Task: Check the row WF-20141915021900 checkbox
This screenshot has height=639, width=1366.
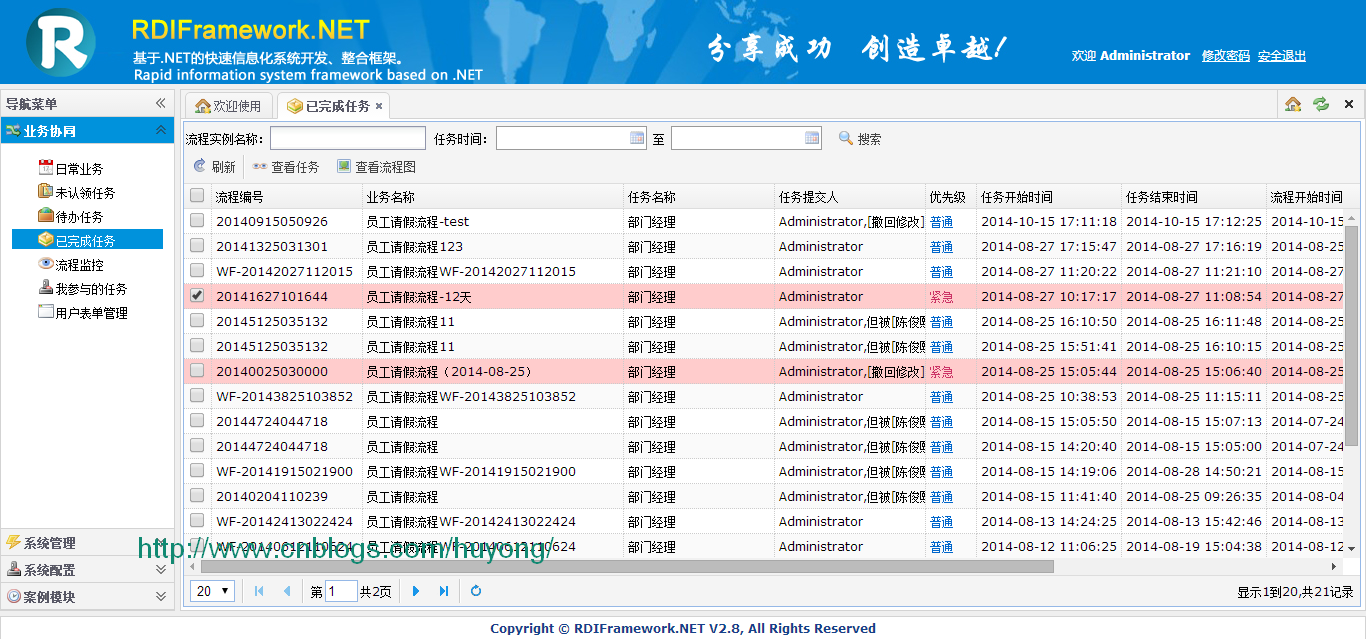Action: (197, 470)
